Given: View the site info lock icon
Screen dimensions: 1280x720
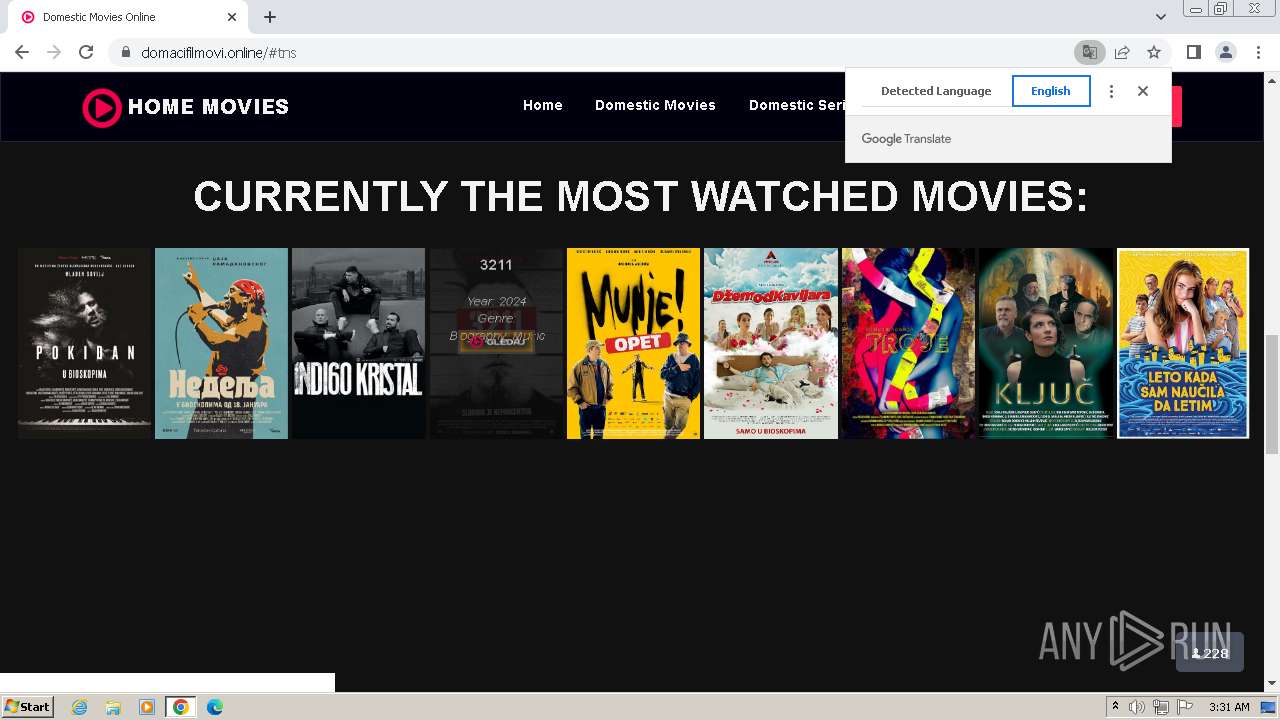Looking at the screenshot, I should click(125, 52).
